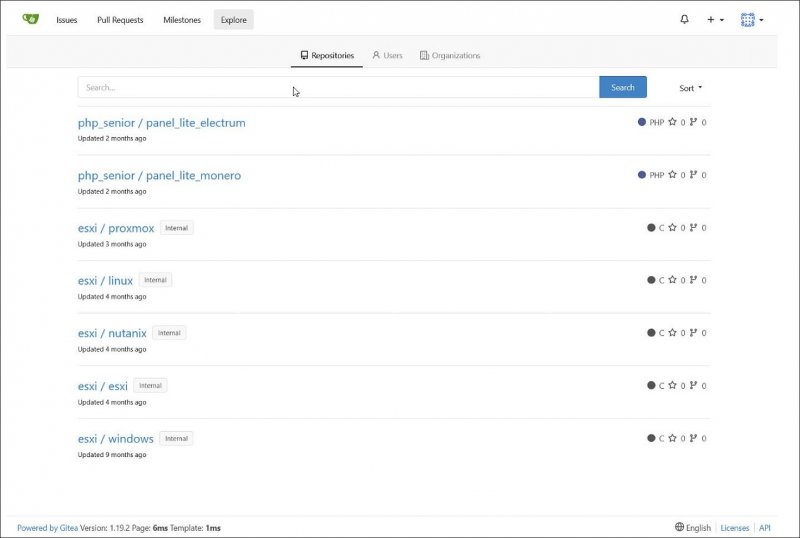Open the plus create-new dropdown
800x538 pixels.
715,19
